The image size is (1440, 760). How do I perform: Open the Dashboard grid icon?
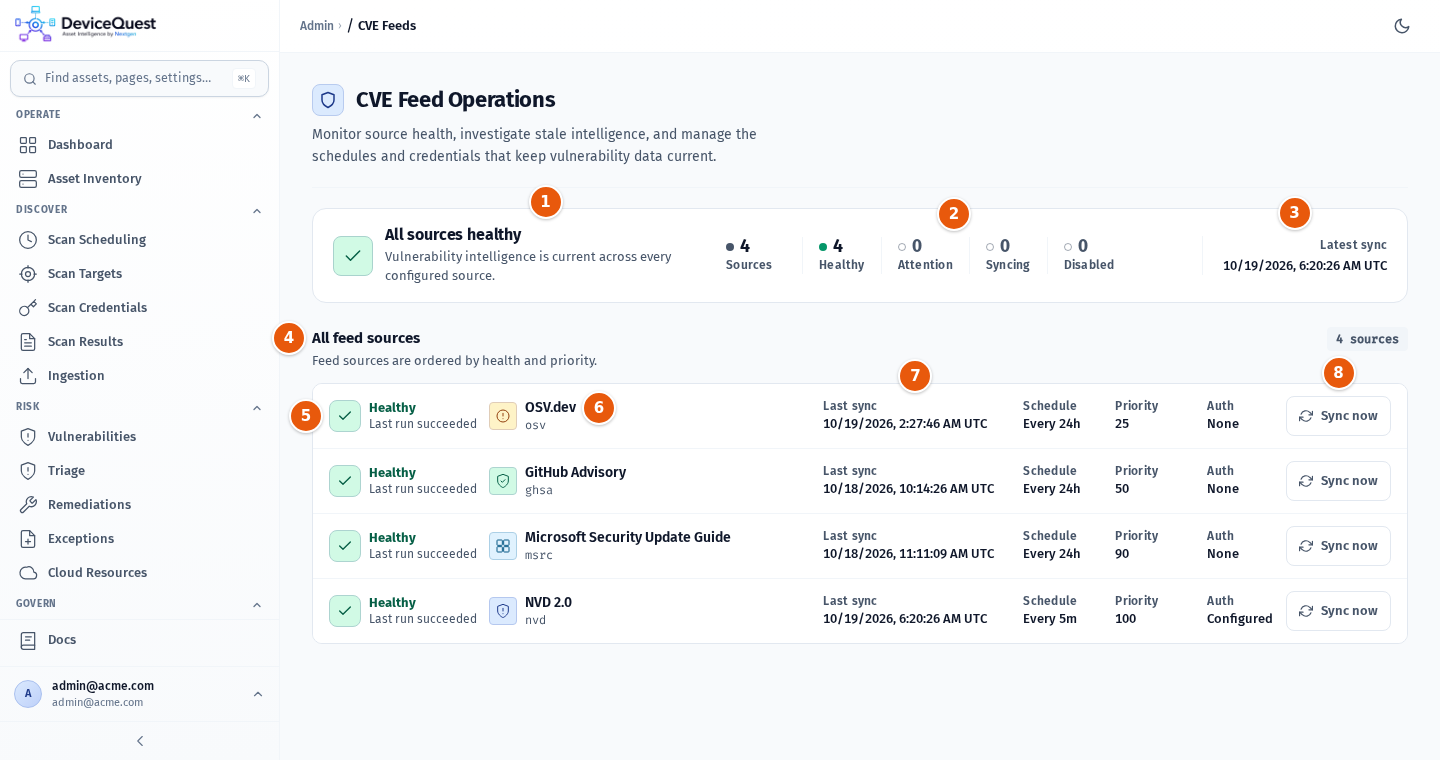coord(28,145)
